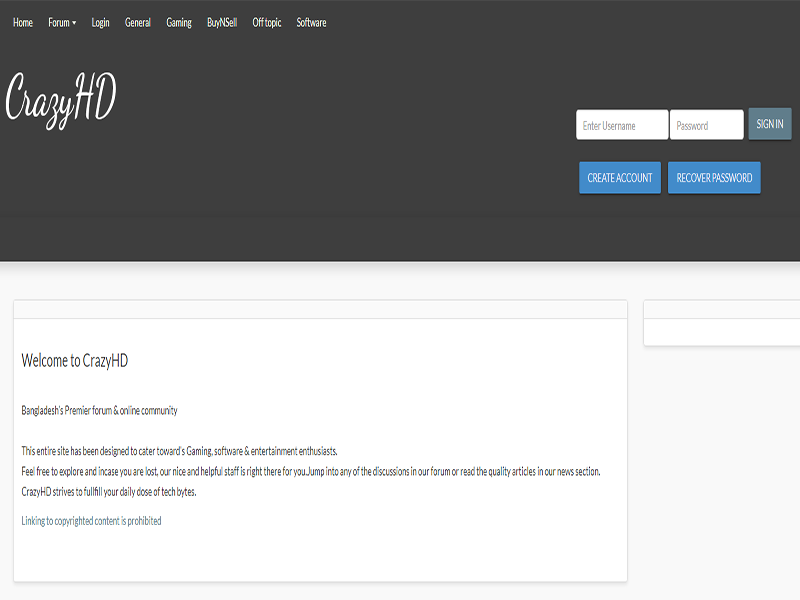The width and height of the screenshot is (800, 600).
Task: Open the copyrighted content prohibited link
Action: (x=91, y=521)
